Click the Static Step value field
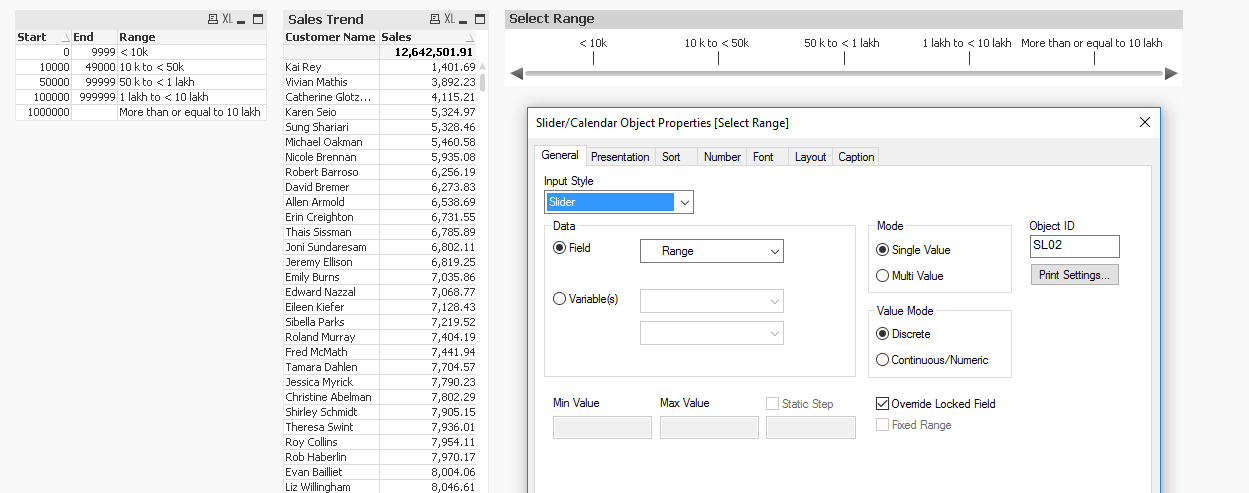This screenshot has height=493, width=1249. click(x=811, y=427)
